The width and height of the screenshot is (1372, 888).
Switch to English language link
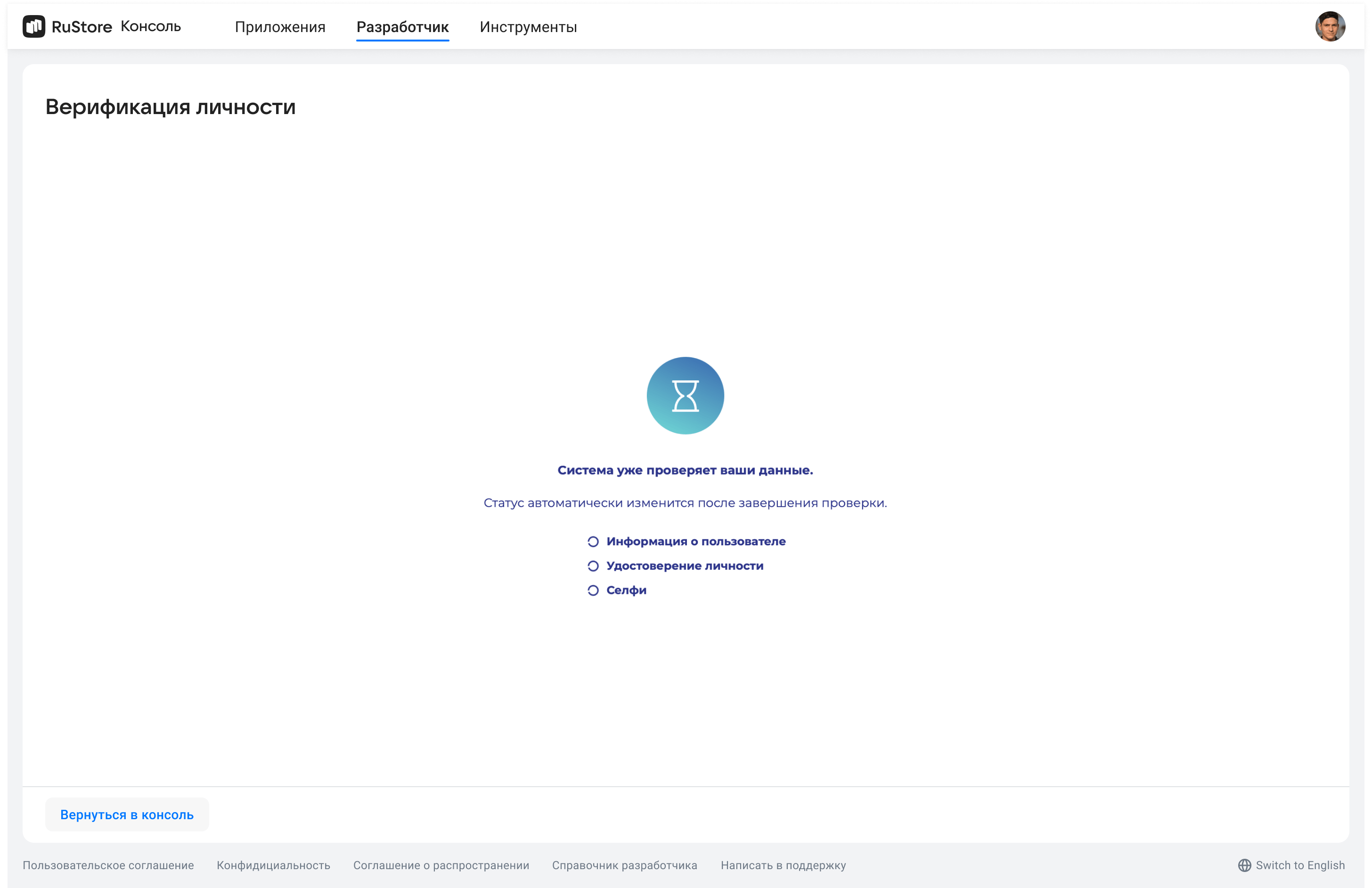1300,865
